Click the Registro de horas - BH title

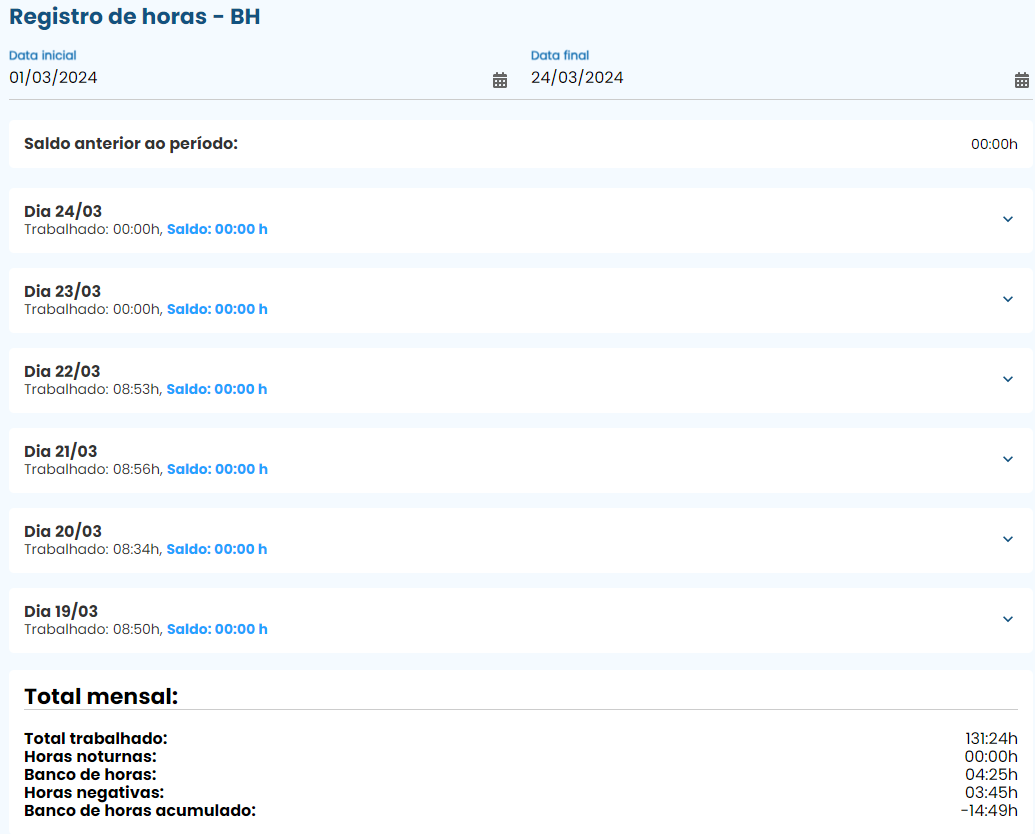coord(135,17)
